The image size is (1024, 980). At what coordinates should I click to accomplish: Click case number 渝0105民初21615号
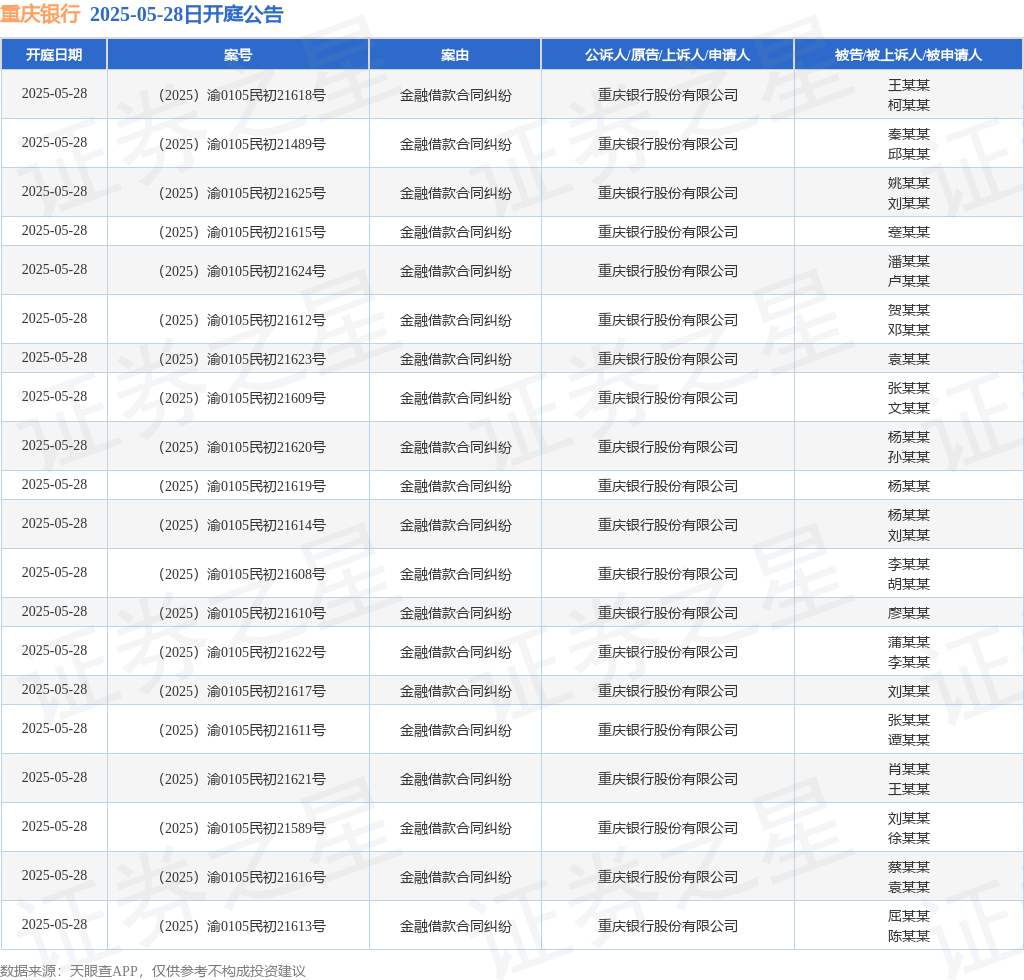pos(242,232)
